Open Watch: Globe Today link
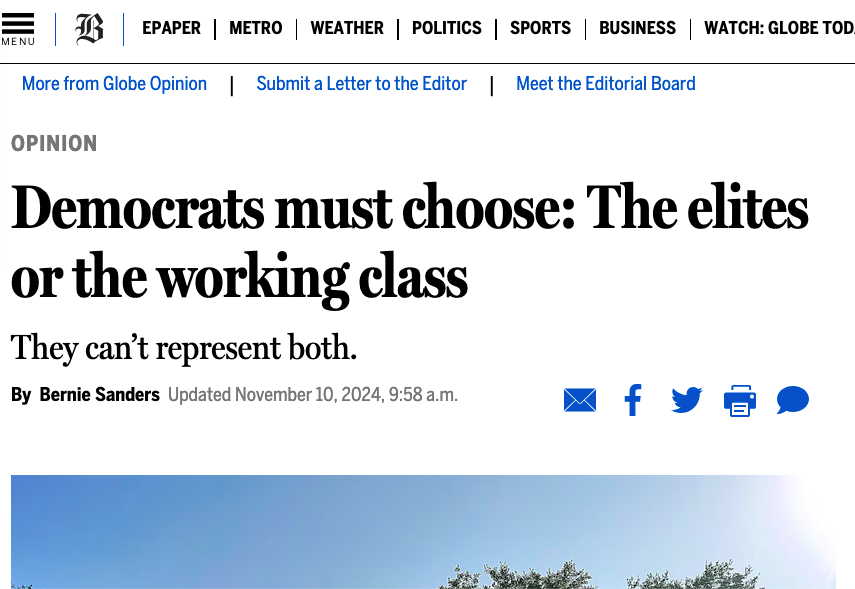 778,29
